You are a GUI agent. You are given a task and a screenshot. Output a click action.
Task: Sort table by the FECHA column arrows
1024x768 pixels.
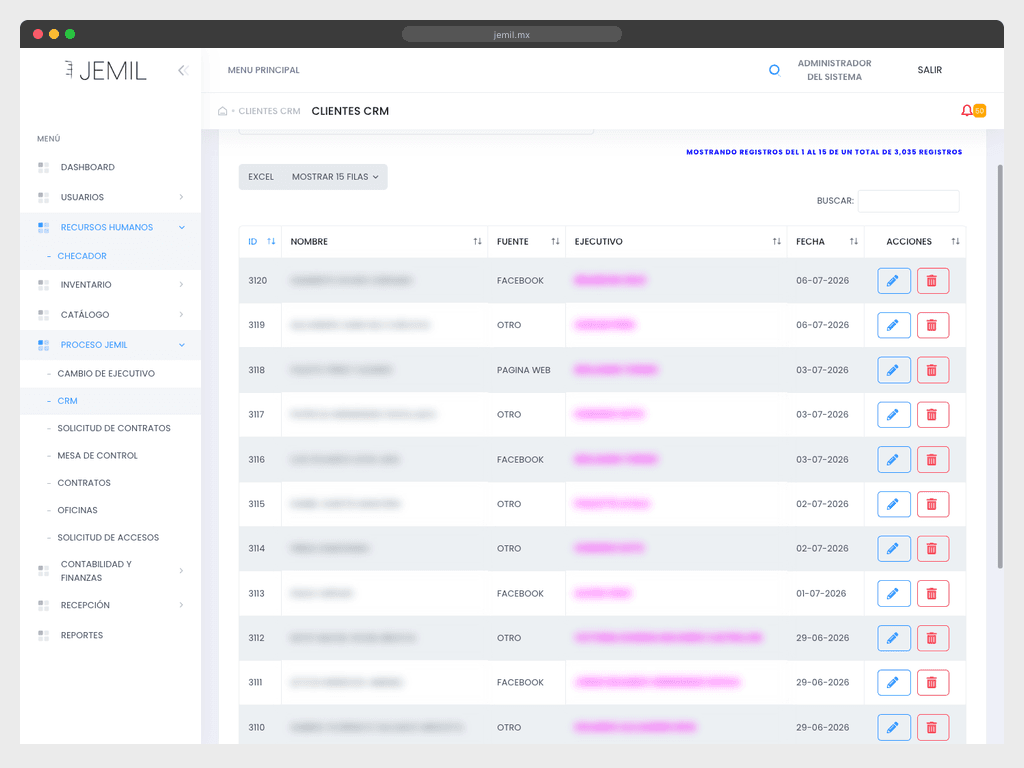[x=854, y=242]
